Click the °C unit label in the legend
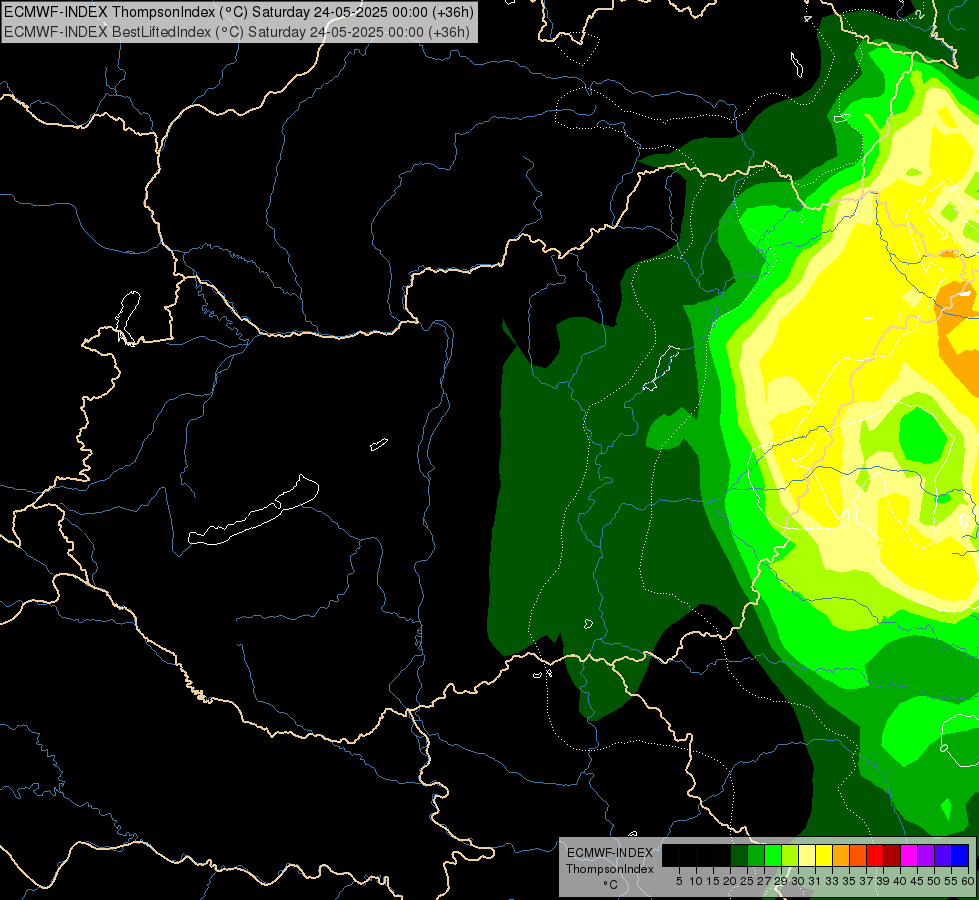 (611, 884)
